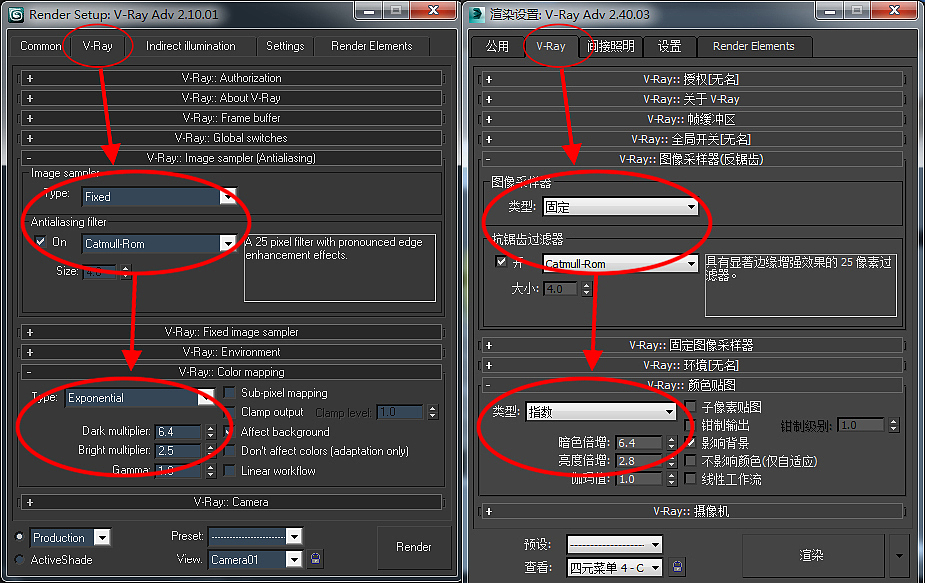
Task: Open the Production render mode dropdown
Action: (x=70, y=538)
